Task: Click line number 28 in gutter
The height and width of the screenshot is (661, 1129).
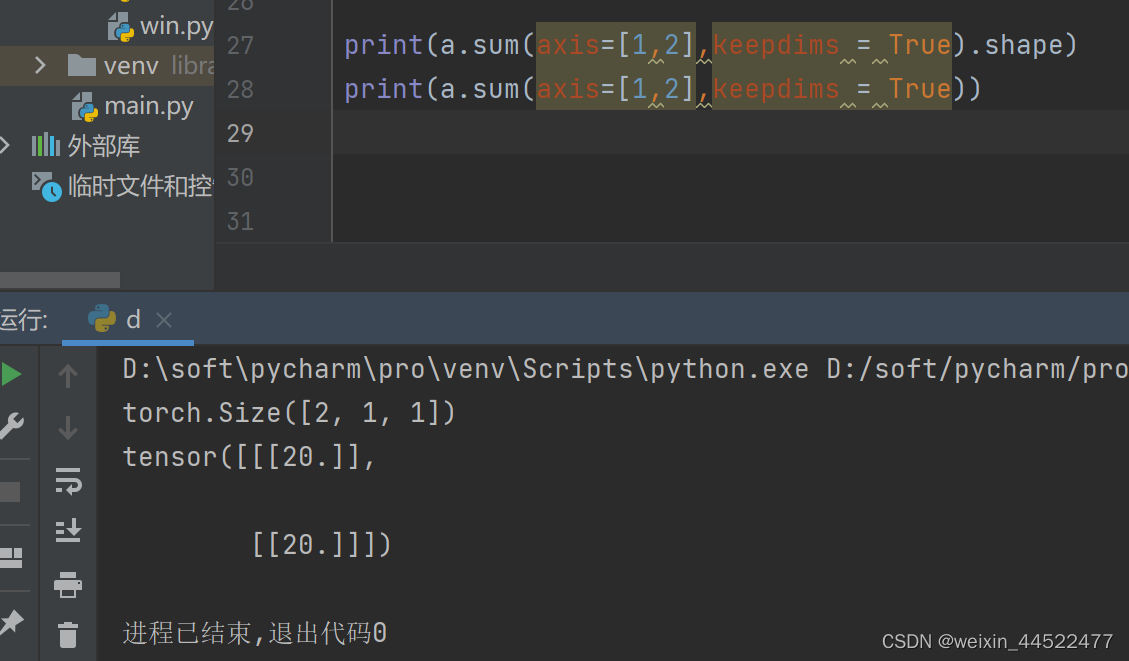Action: pos(240,89)
